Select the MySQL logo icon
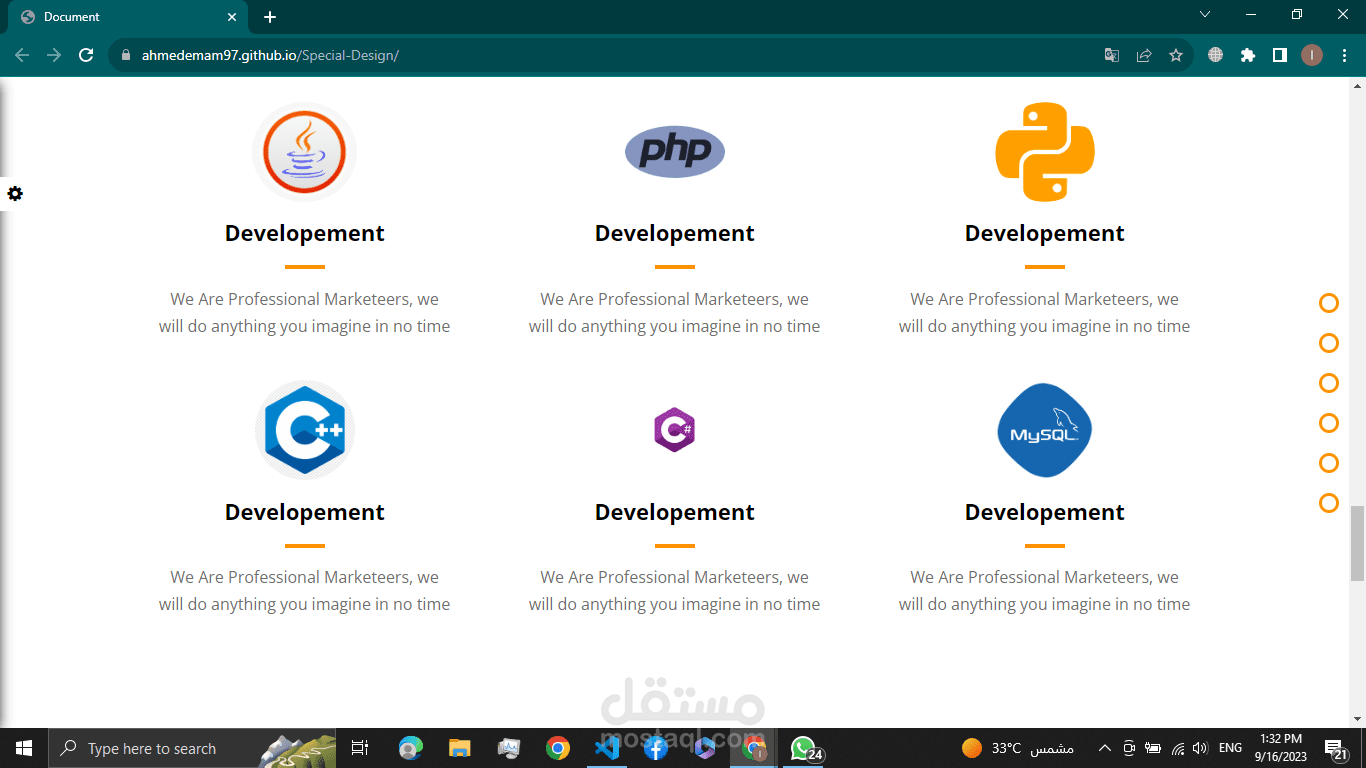 pyautogui.click(x=1045, y=430)
